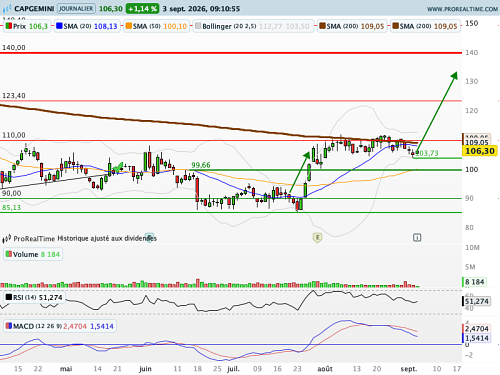Click the 123,40 level label
The height and width of the screenshot is (375, 500).
point(14,96)
